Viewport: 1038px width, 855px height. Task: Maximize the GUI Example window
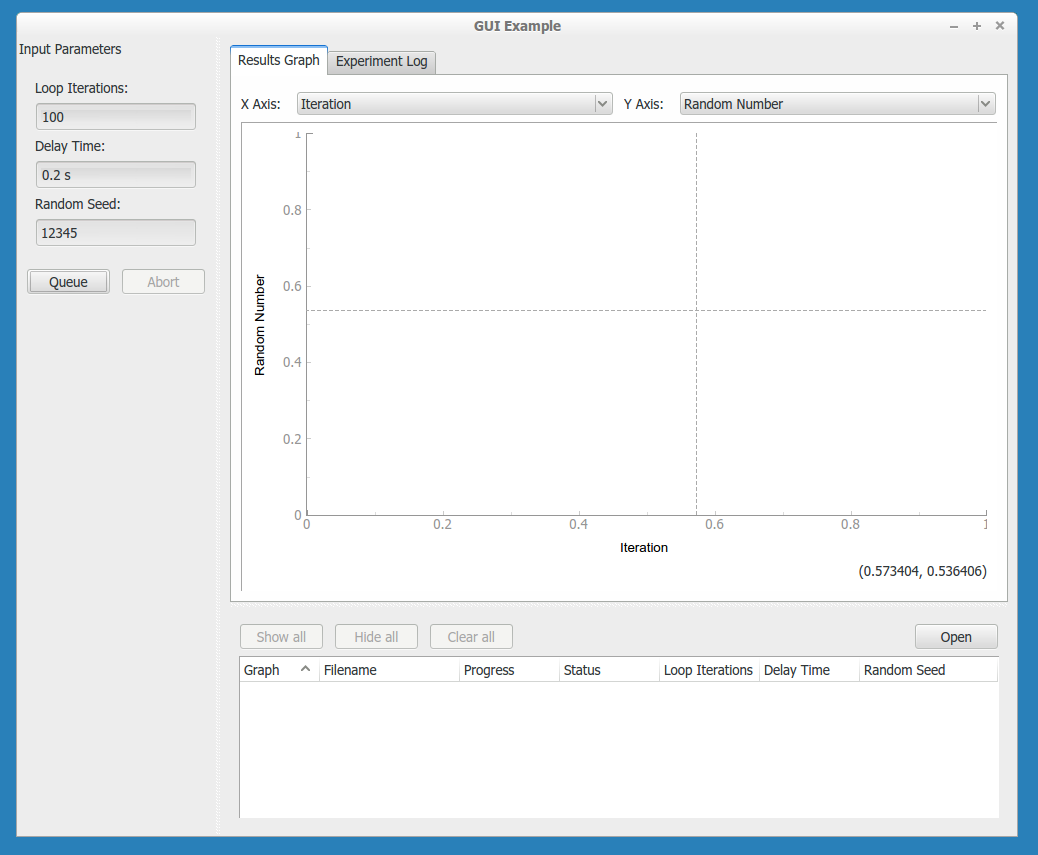coord(977,26)
